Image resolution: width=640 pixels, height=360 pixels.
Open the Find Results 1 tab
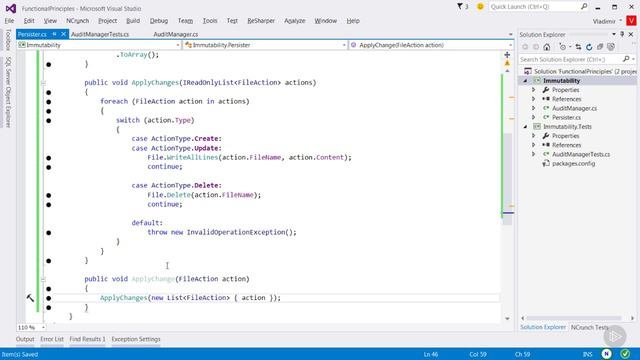point(87,339)
